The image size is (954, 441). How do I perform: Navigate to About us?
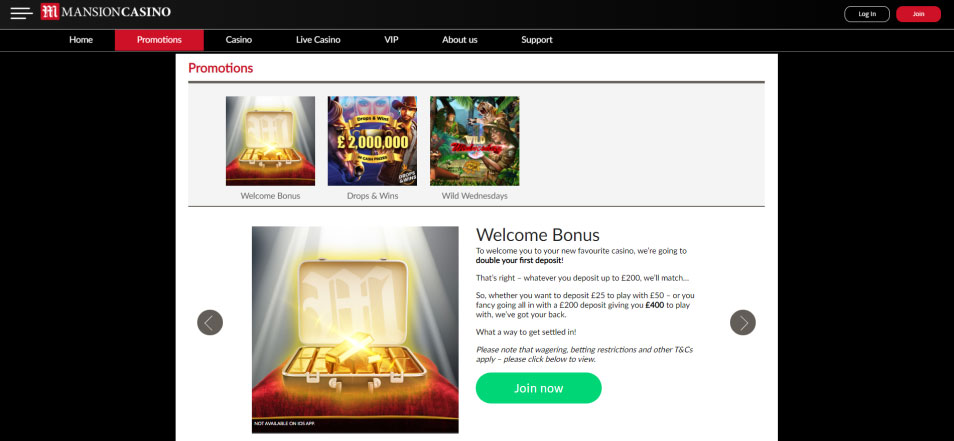459,40
